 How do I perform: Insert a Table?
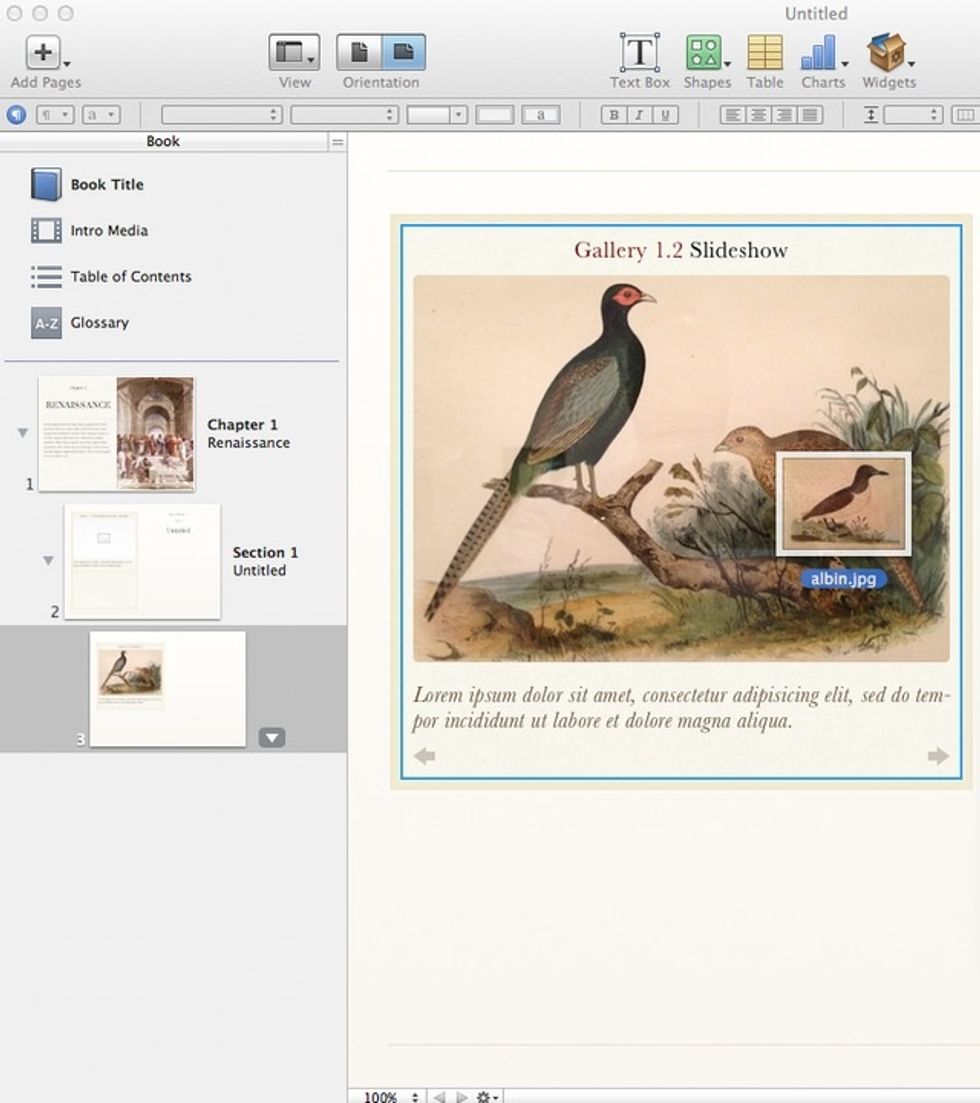[765, 53]
